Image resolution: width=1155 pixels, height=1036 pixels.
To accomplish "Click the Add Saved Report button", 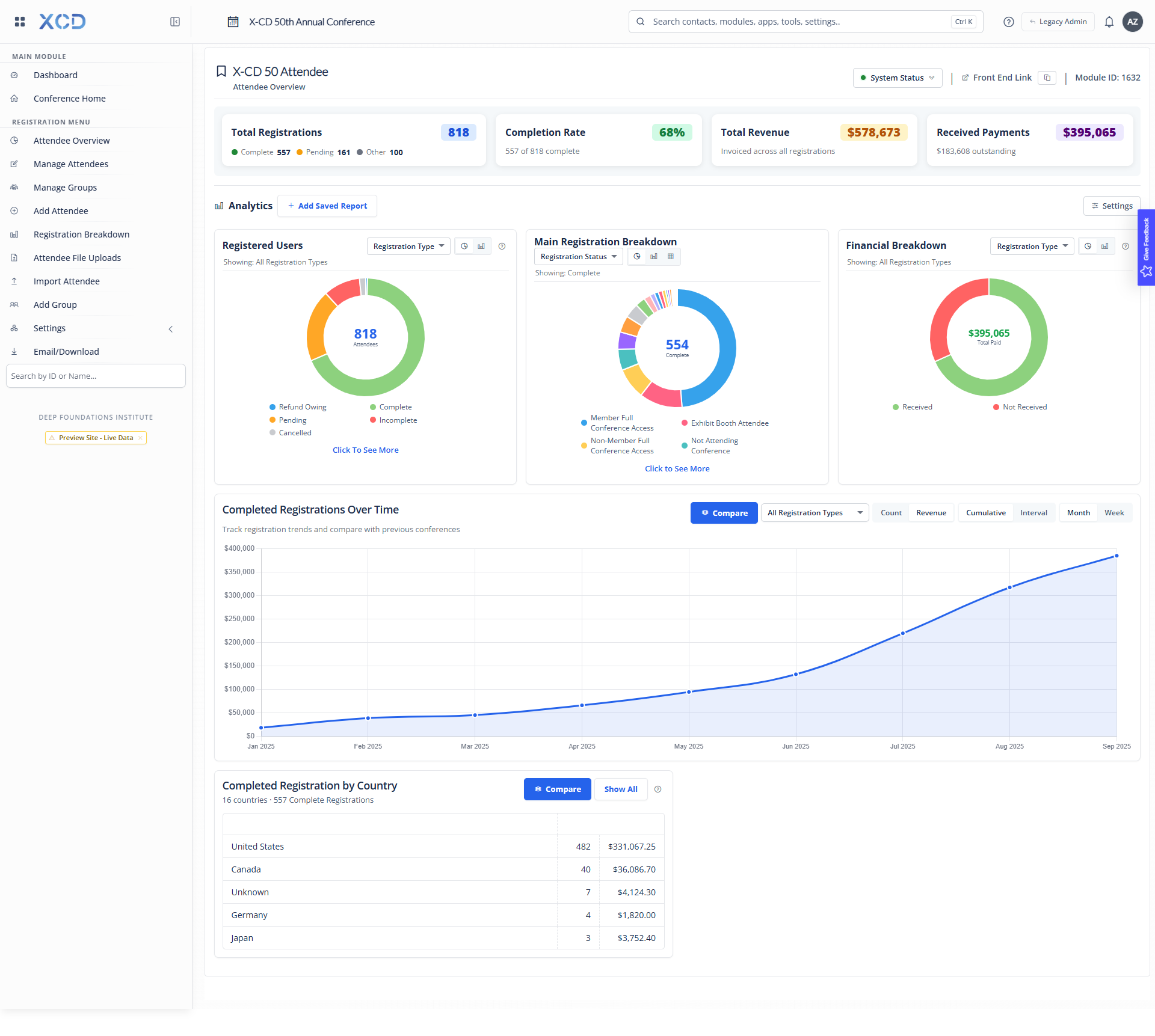I will [327, 206].
